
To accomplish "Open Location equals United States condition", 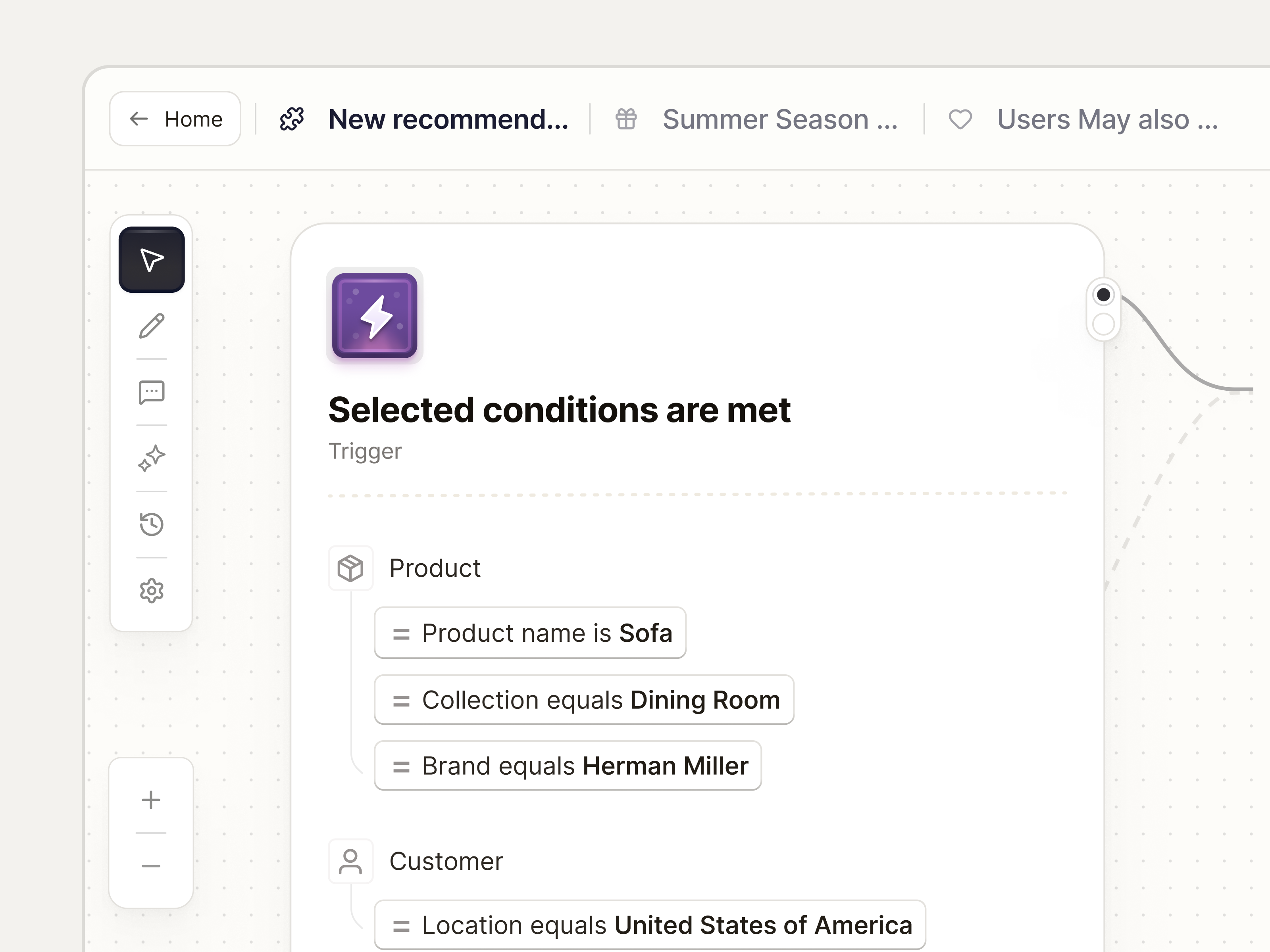I will pos(650,925).
